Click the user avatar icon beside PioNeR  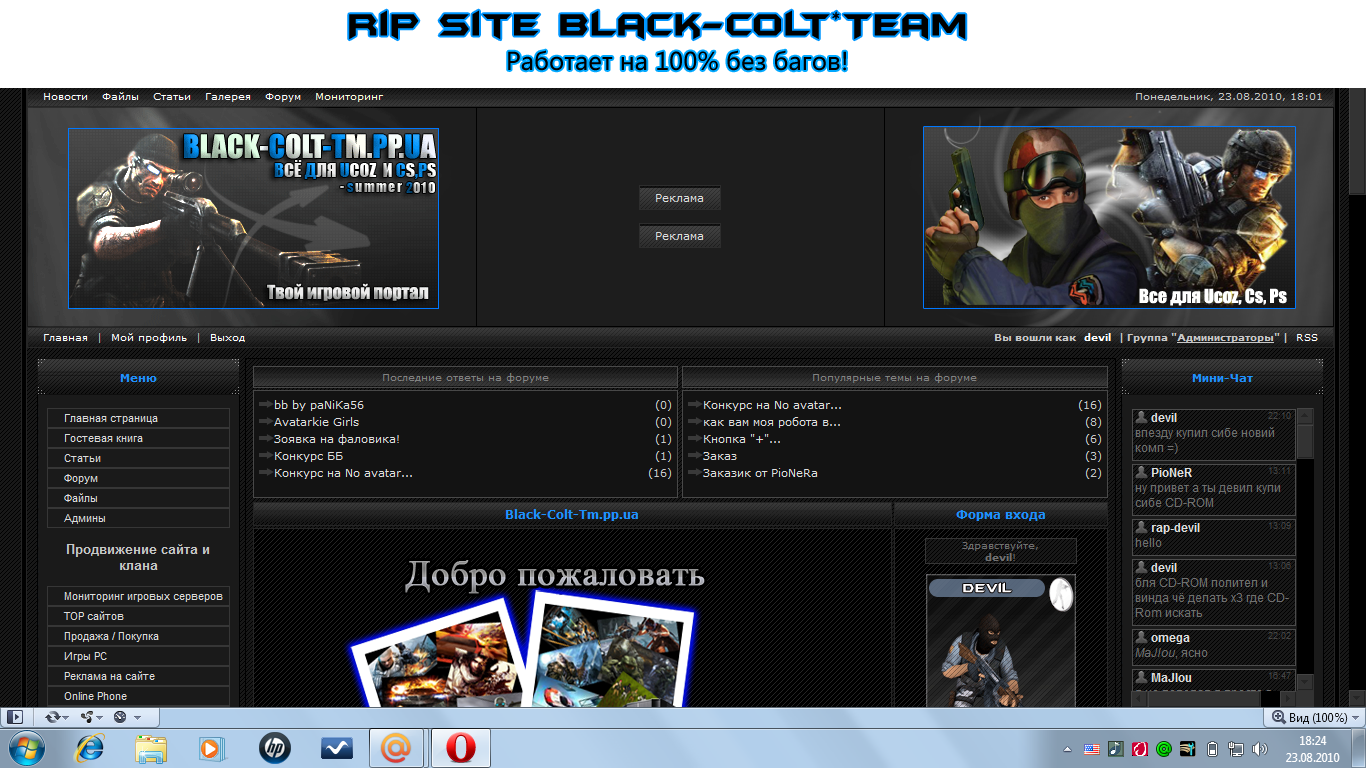[x=1141, y=472]
